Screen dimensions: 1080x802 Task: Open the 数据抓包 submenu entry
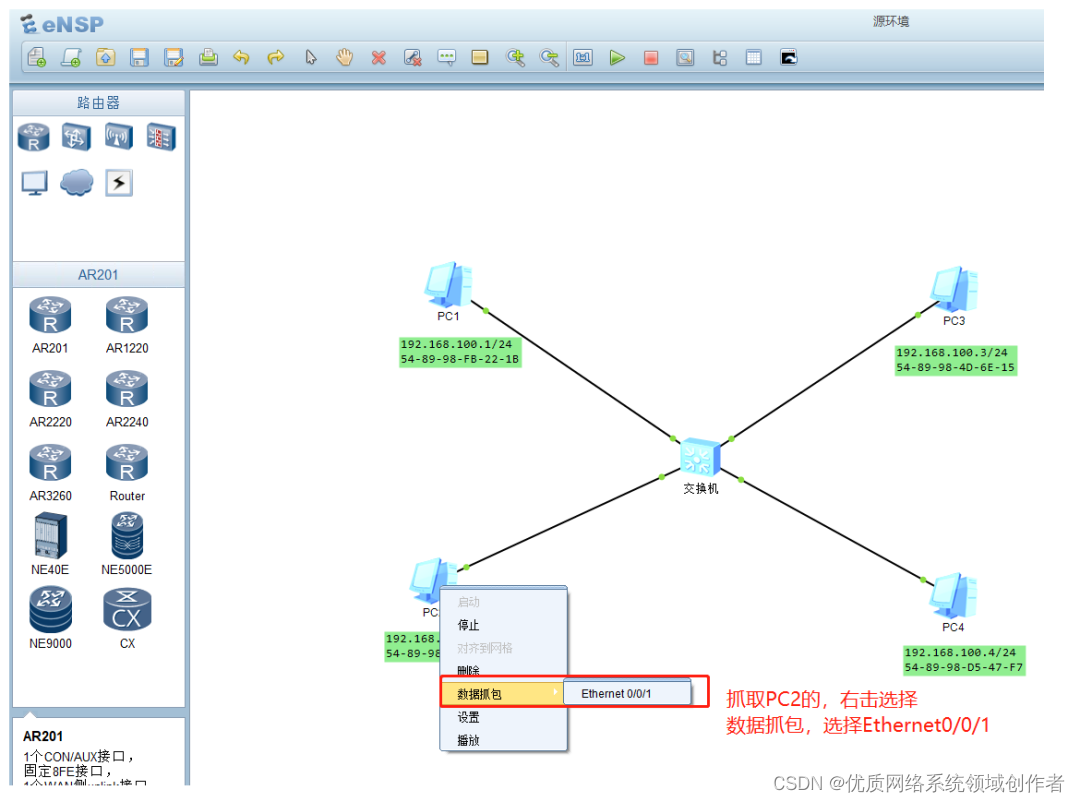coord(503,693)
